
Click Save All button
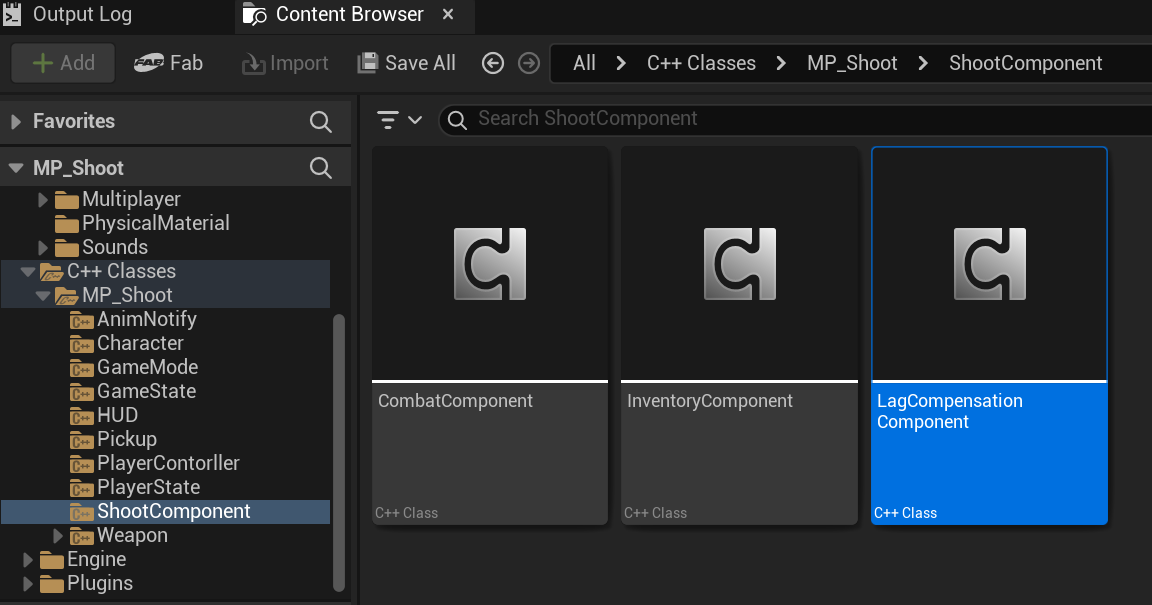(x=406, y=63)
